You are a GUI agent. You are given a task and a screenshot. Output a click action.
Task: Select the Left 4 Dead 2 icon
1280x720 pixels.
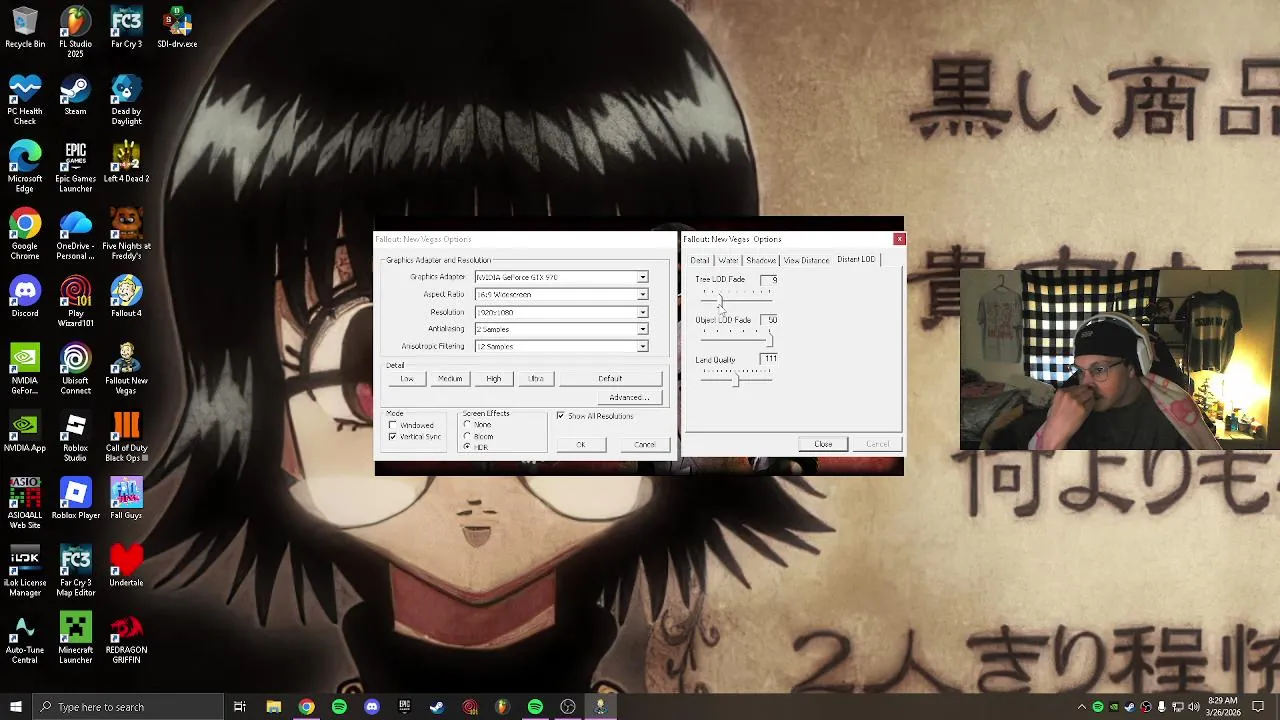(x=126, y=162)
